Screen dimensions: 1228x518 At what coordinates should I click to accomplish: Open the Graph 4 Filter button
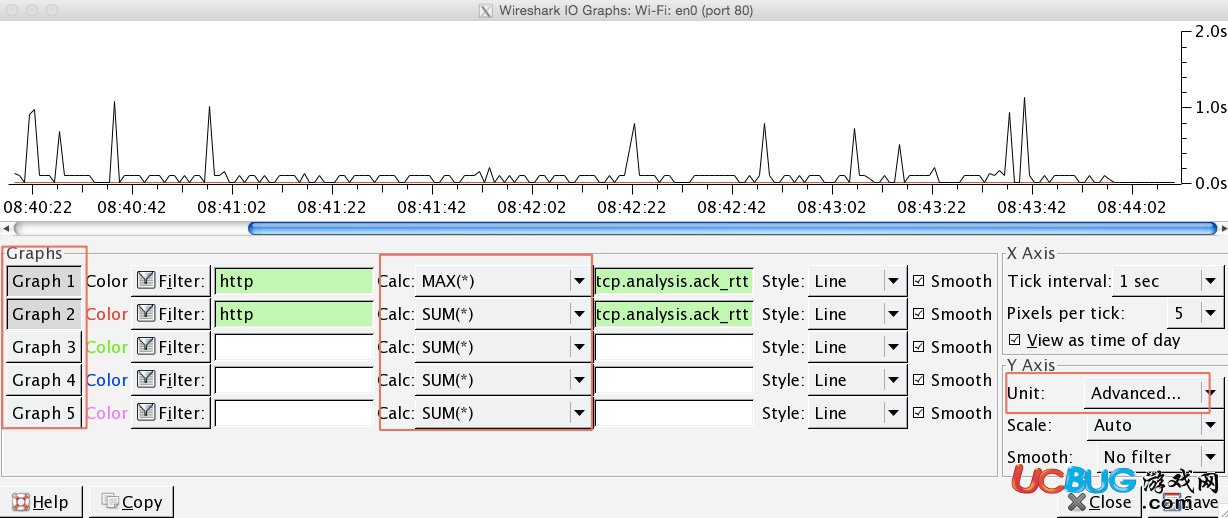tap(171, 380)
